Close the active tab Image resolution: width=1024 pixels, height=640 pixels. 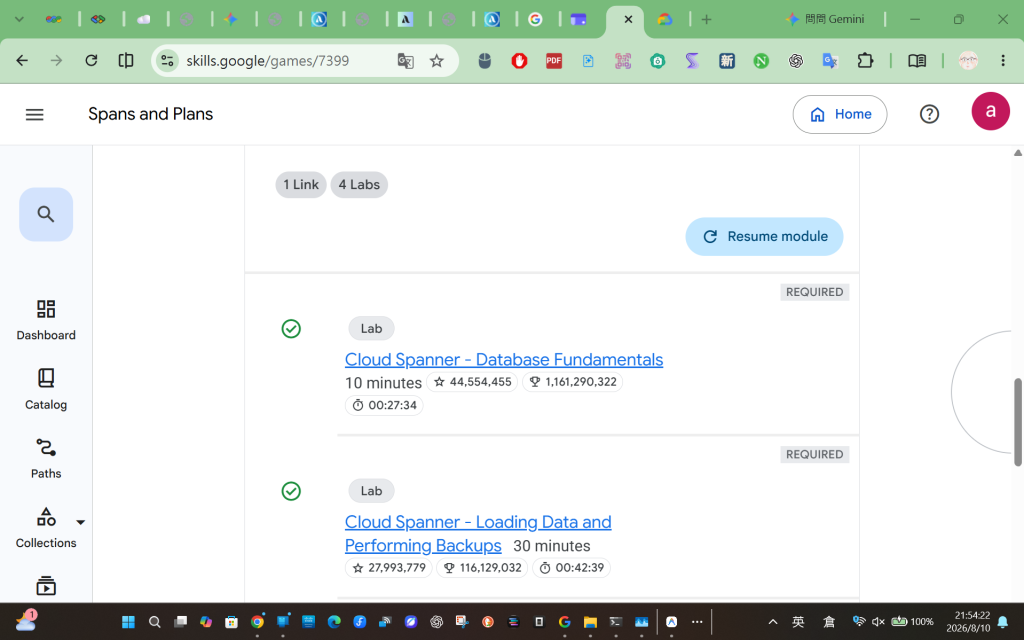pos(628,20)
